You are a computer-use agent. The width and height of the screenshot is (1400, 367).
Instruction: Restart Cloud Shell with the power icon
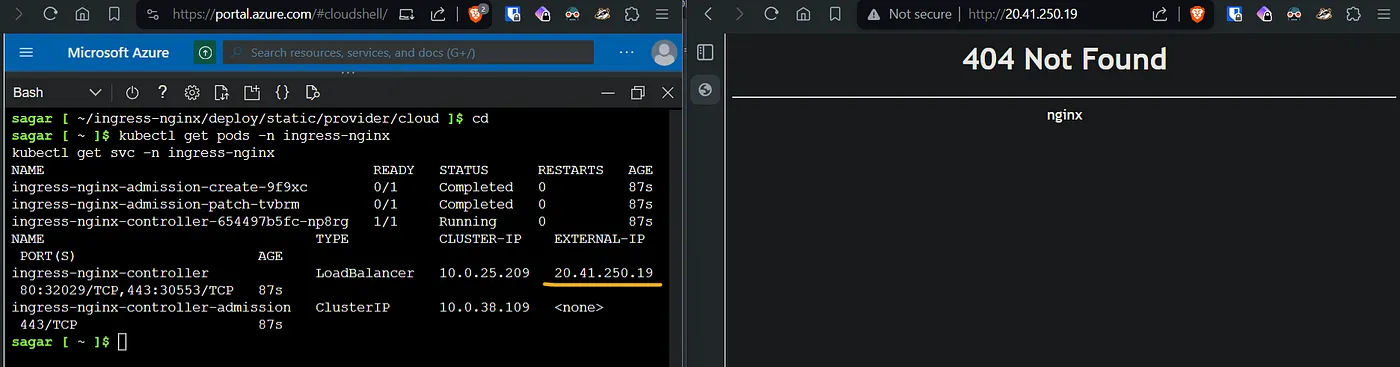(x=132, y=92)
